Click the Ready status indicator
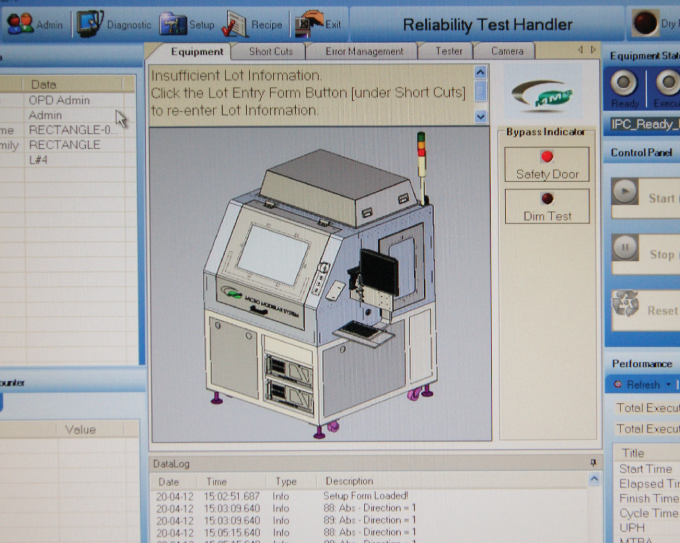Image resolution: width=680 pixels, height=543 pixels. coord(624,88)
